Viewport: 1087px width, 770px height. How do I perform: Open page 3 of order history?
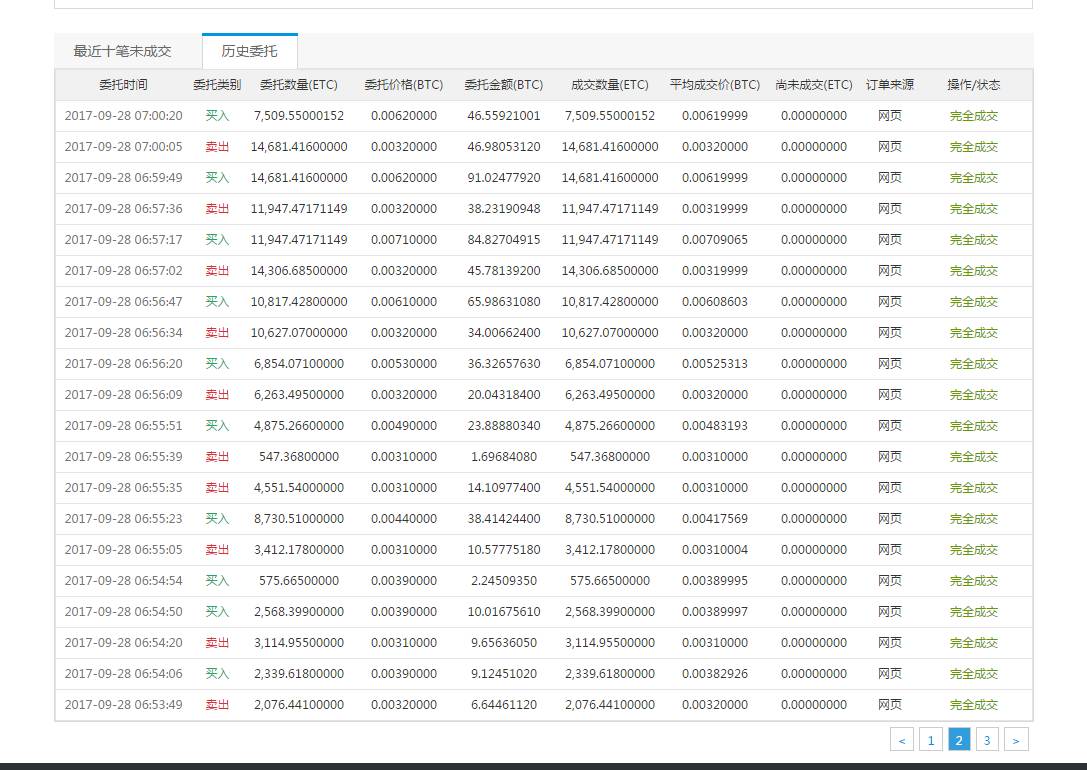point(987,739)
